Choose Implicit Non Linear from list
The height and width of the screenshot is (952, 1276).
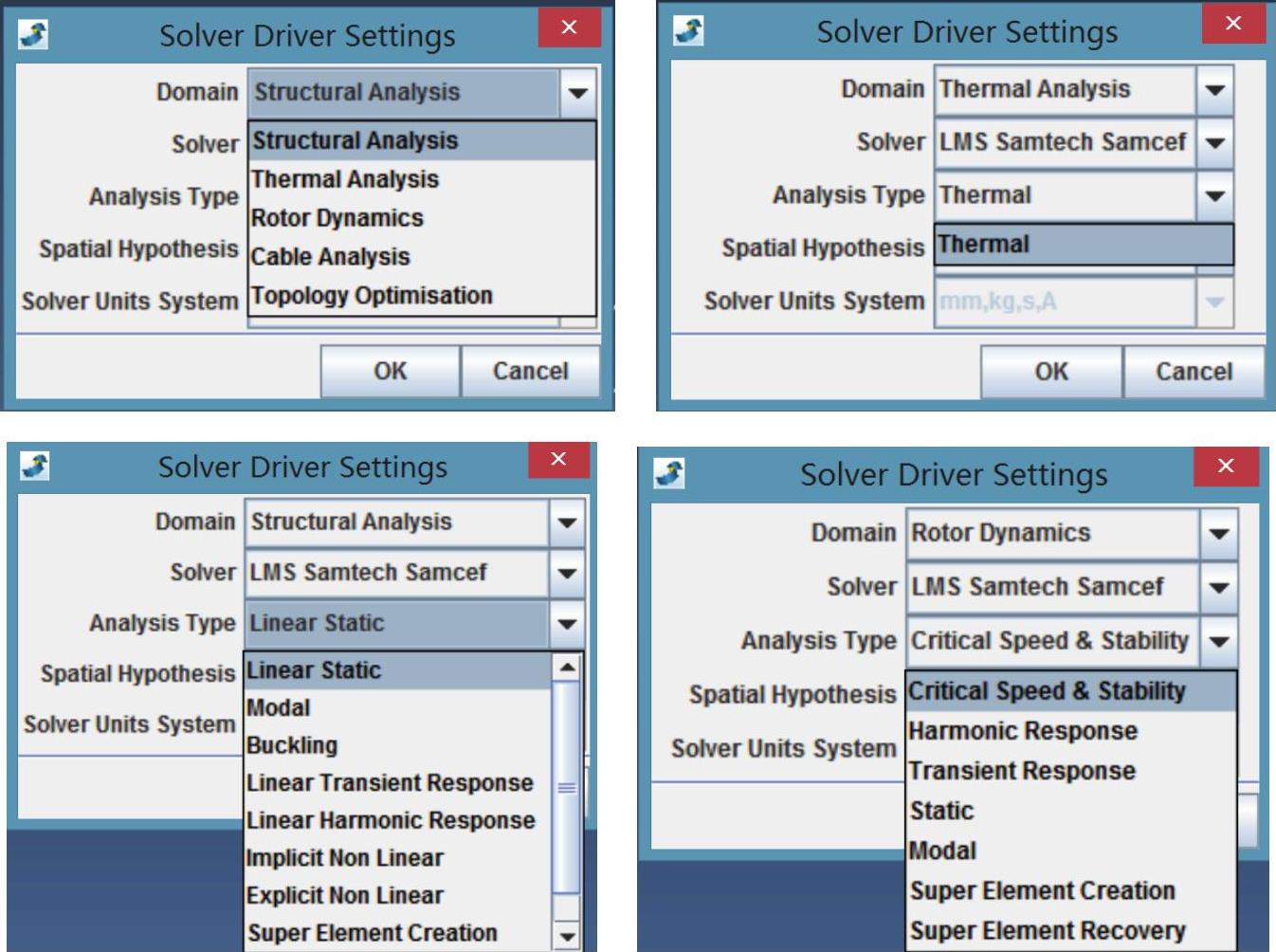point(345,858)
